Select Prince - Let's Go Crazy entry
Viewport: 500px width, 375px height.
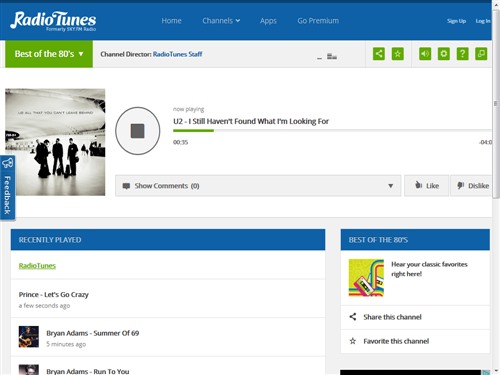pyautogui.click(x=54, y=295)
